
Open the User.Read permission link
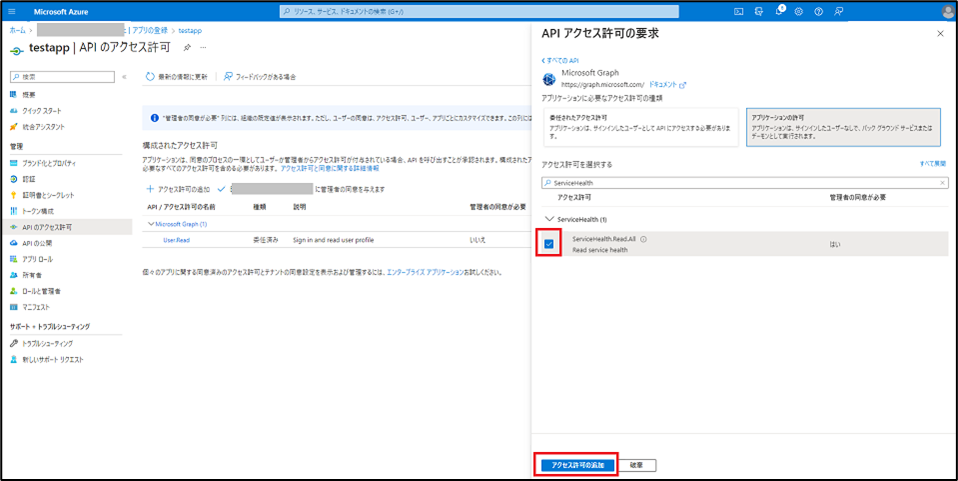(x=177, y=240)
